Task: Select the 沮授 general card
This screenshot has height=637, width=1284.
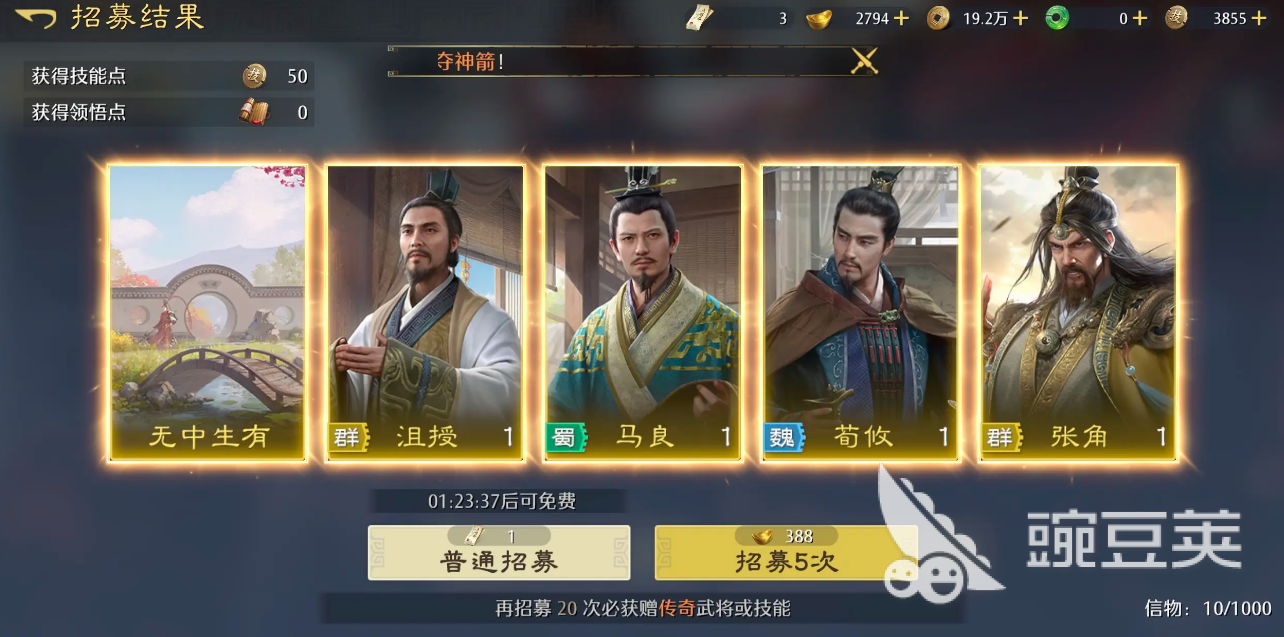Action: (425, 313)
